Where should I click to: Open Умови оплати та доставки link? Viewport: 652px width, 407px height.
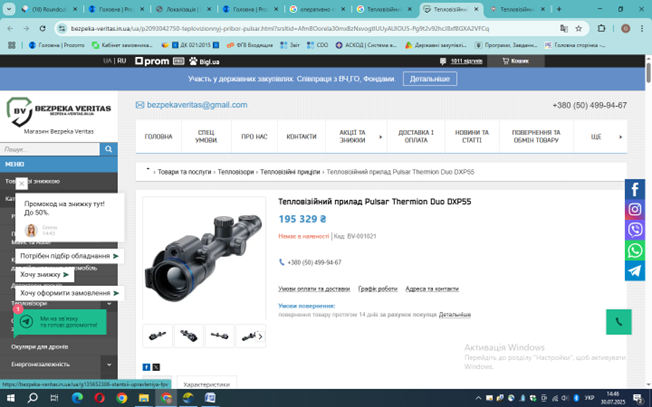click(x=314, y=289)
